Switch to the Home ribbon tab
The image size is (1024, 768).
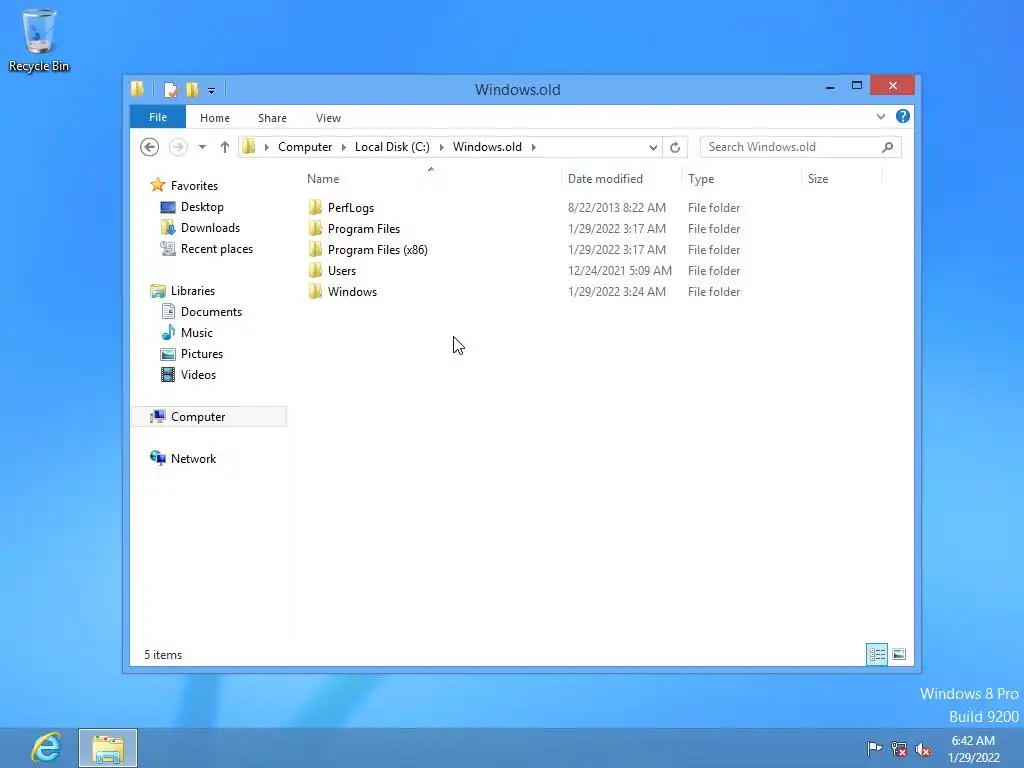click(x=215, y=118)
